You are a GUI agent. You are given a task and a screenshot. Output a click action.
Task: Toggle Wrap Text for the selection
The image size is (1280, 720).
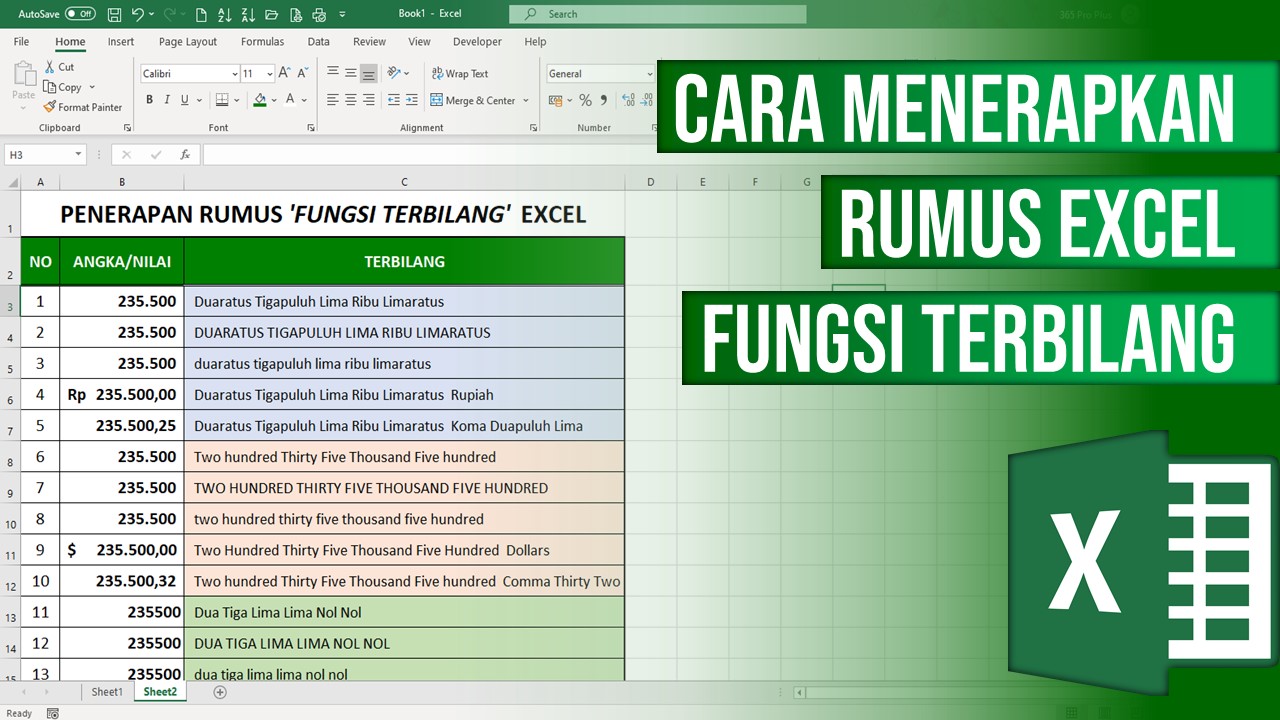460,73
